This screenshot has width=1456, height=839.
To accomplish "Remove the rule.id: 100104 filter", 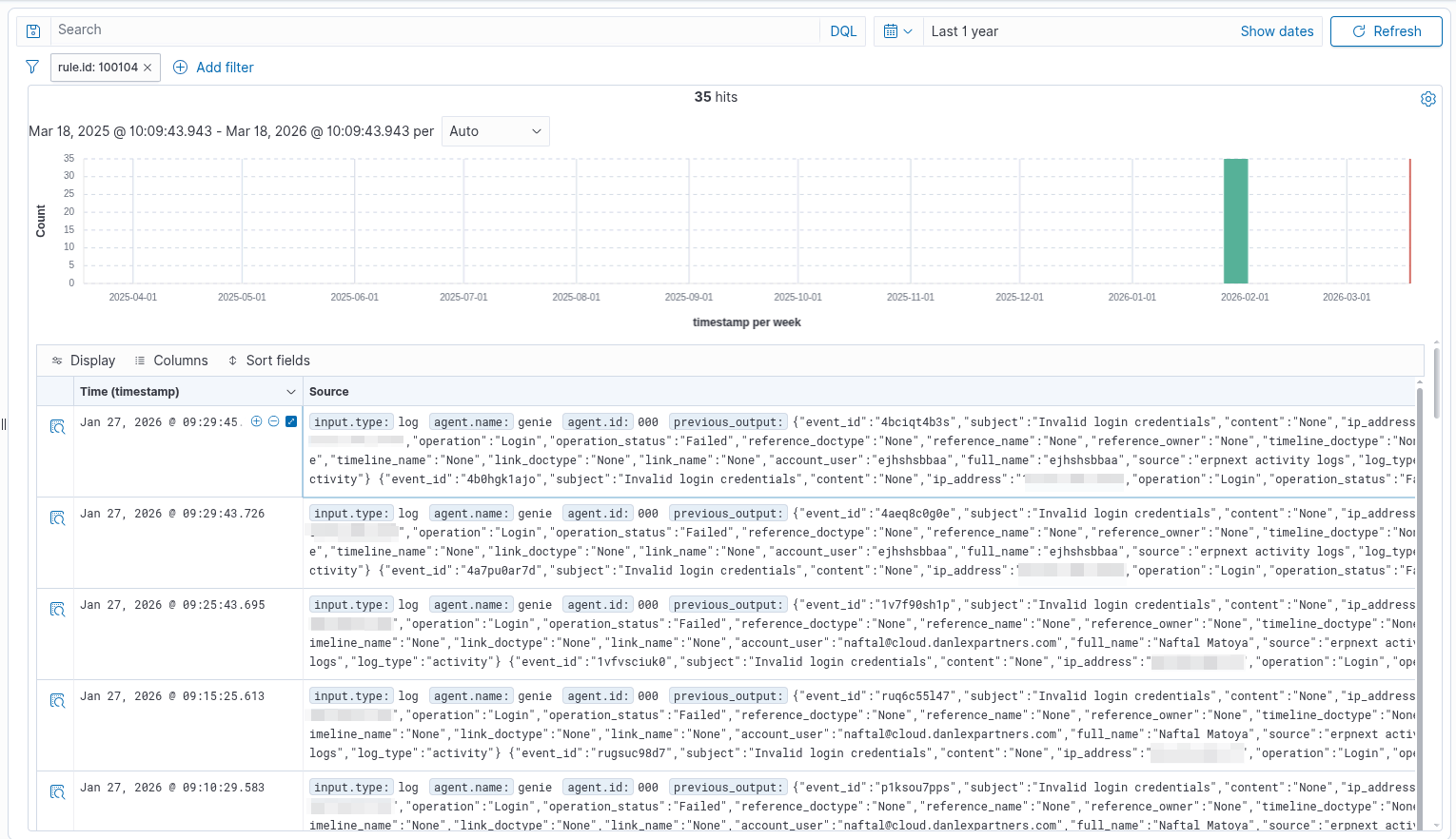I will tap(148, 68).
